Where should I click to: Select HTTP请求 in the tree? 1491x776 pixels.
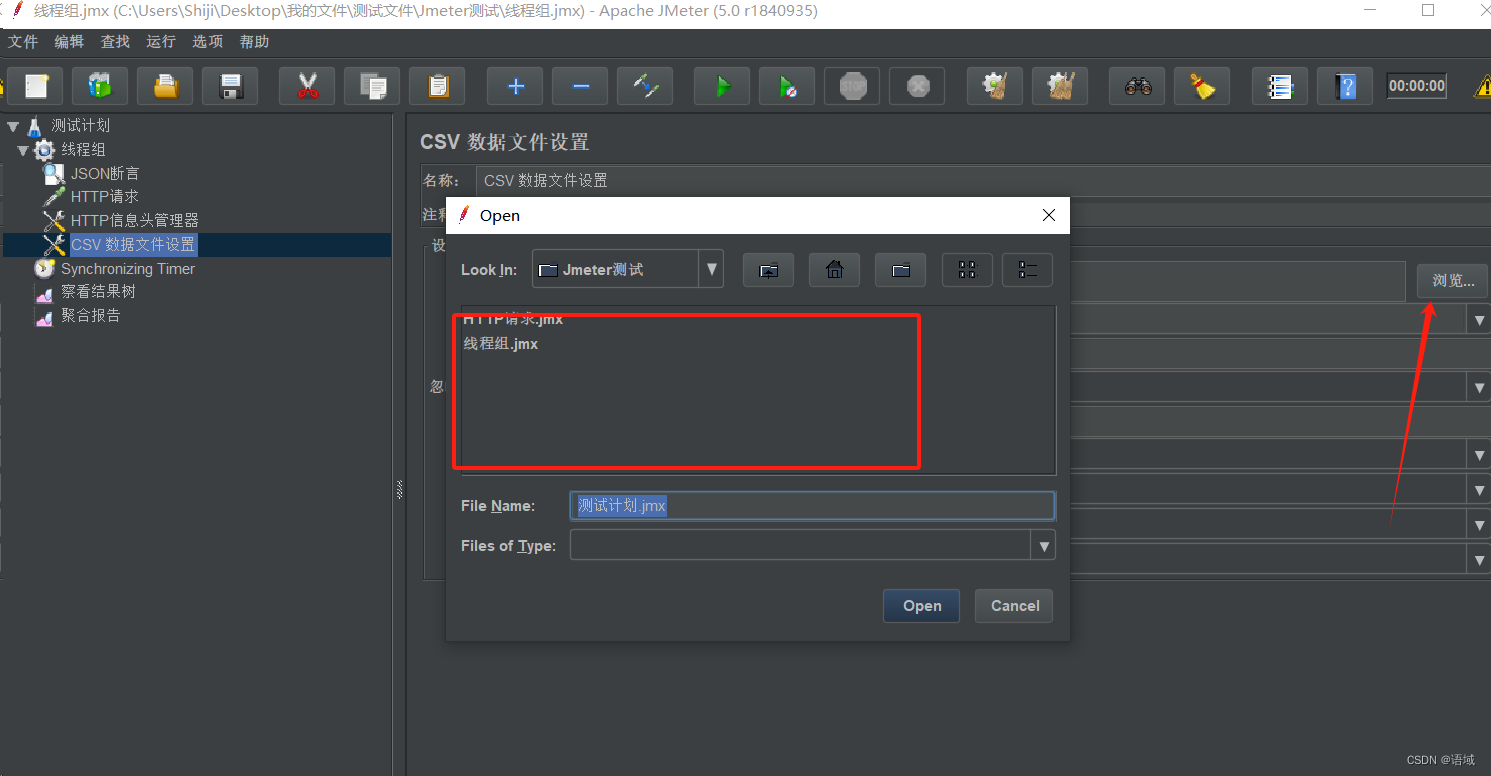[104, 197]
